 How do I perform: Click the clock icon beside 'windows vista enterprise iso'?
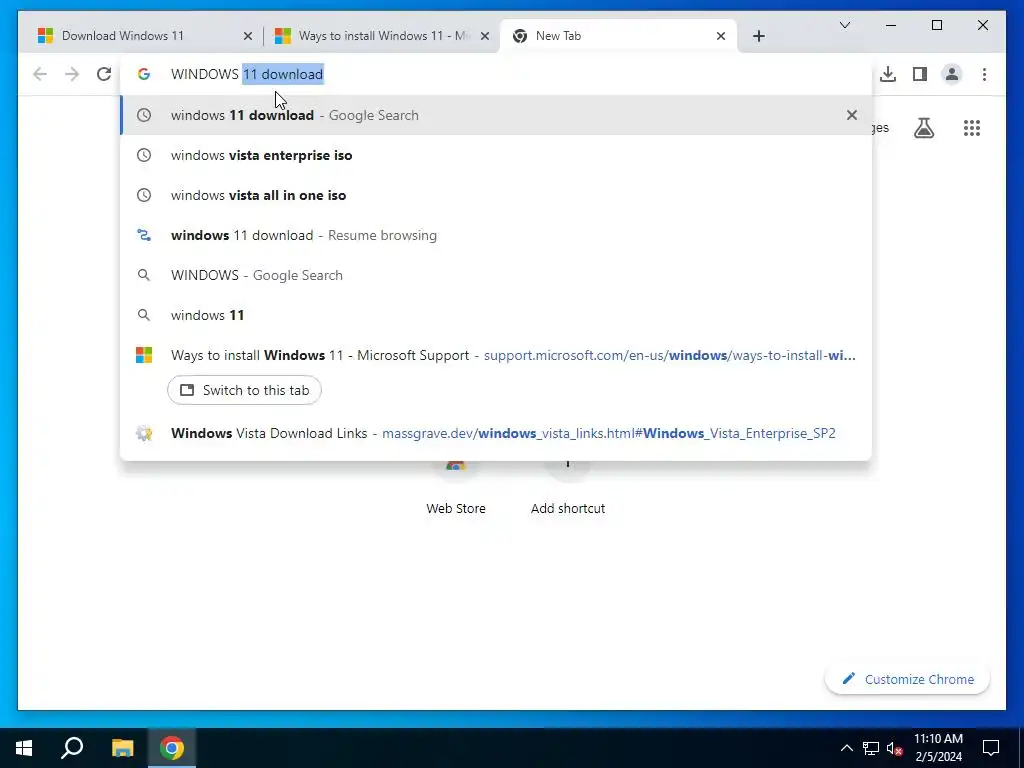[144, 155]
